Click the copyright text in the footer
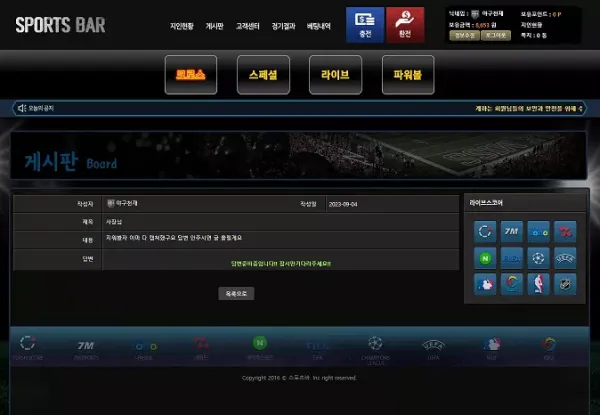The height and width of the screenshot is (415, 600). pyautogui.click(x=299, y=378)
